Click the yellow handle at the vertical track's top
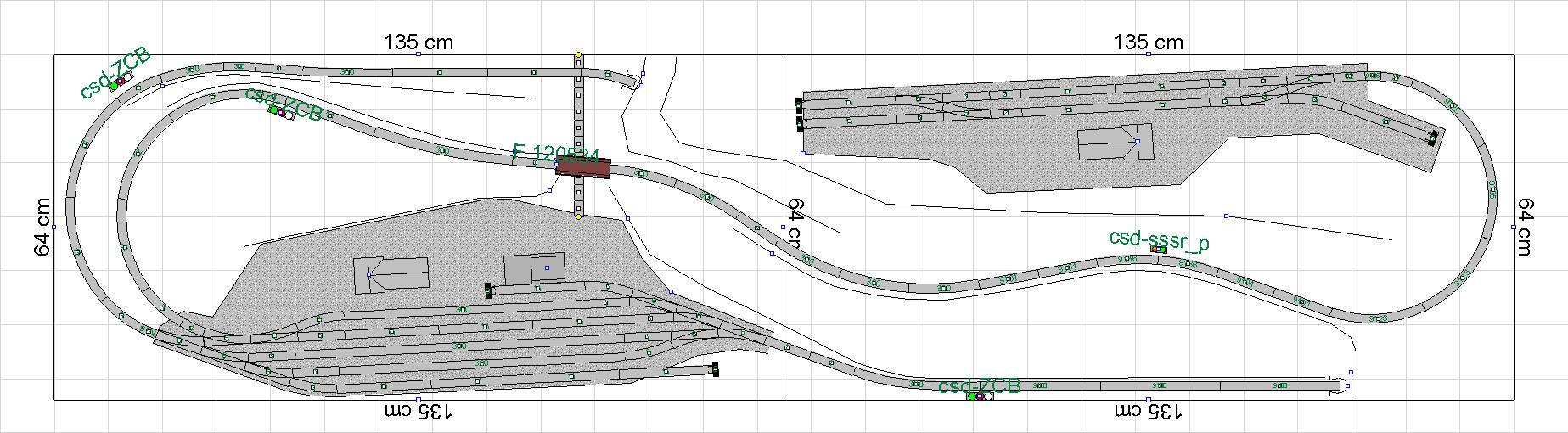The image size is (1568, 433). 578,54
